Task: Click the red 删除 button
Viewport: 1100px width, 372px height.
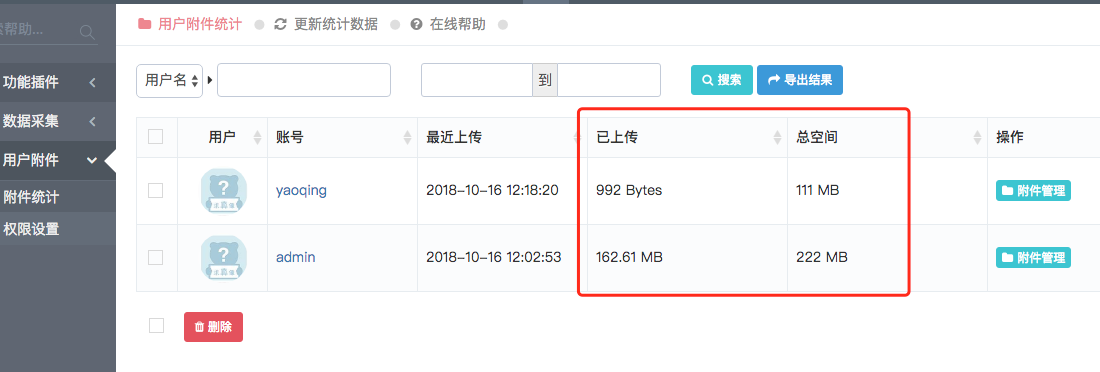Action: click(213, 327)
